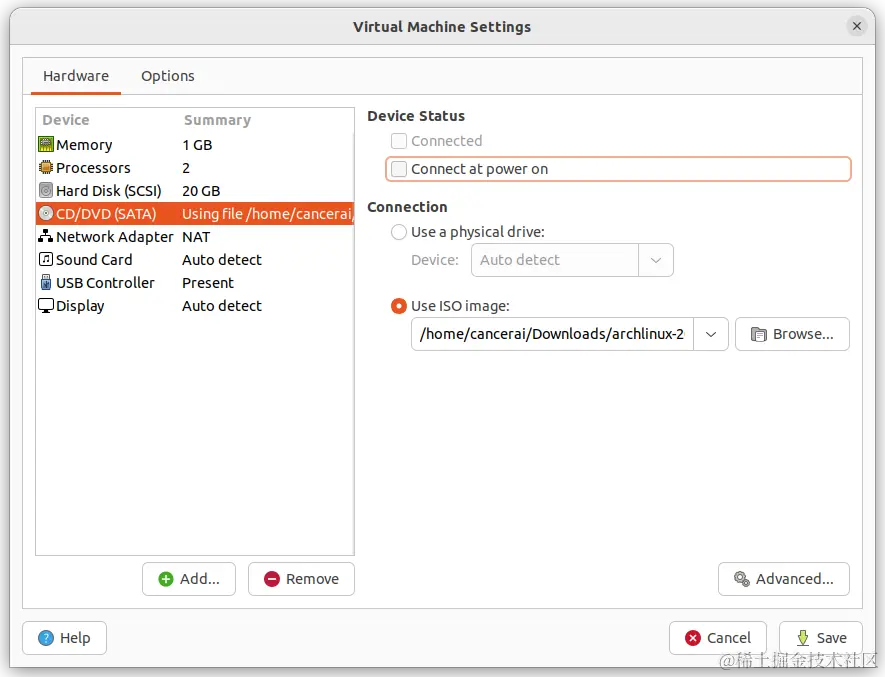Select the Hard Disk 20 GB summary
Viewport: 885px width, 677px height.
tap(201, 191)
